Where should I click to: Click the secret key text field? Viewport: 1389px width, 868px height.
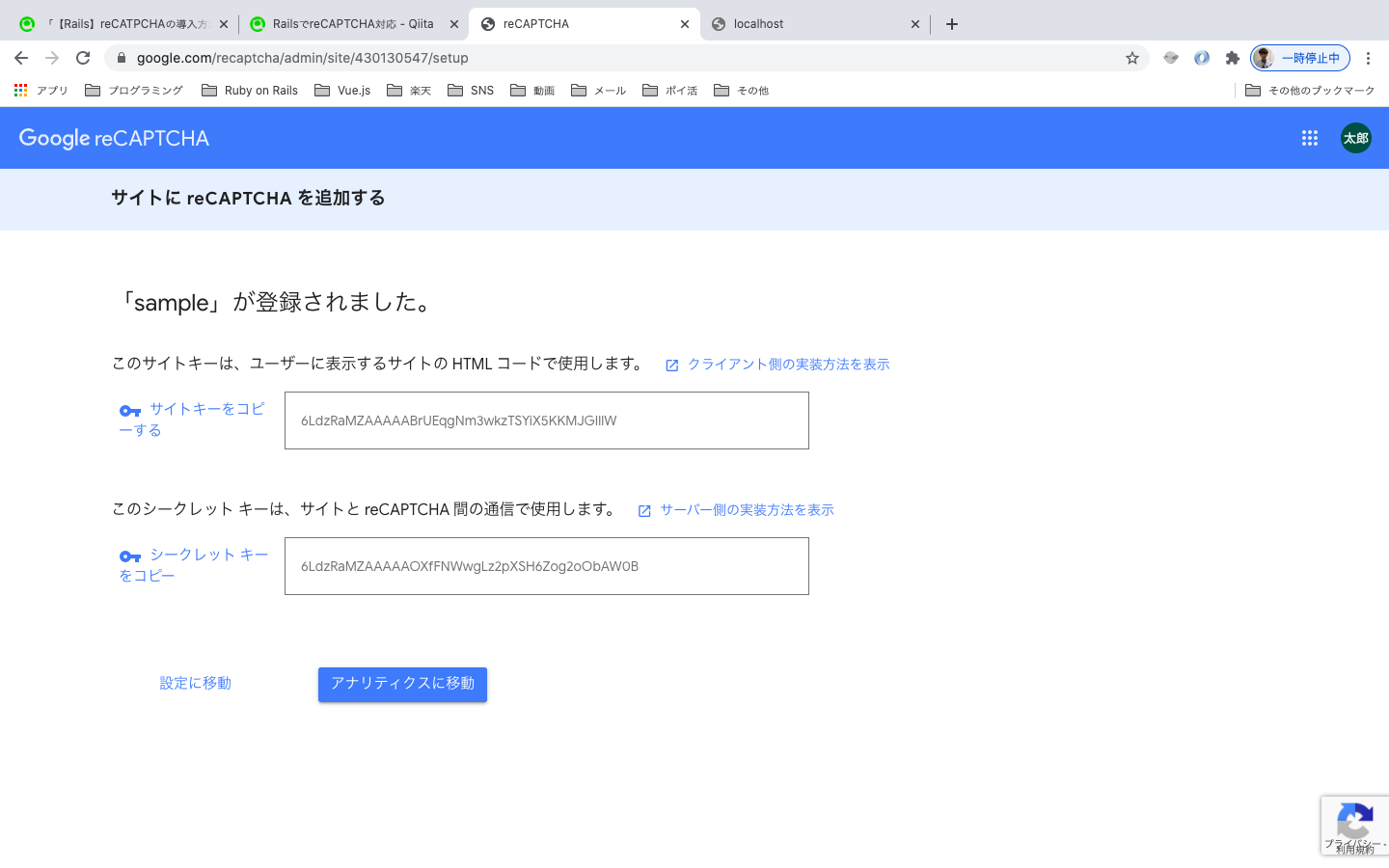click(x=547, y=566)
